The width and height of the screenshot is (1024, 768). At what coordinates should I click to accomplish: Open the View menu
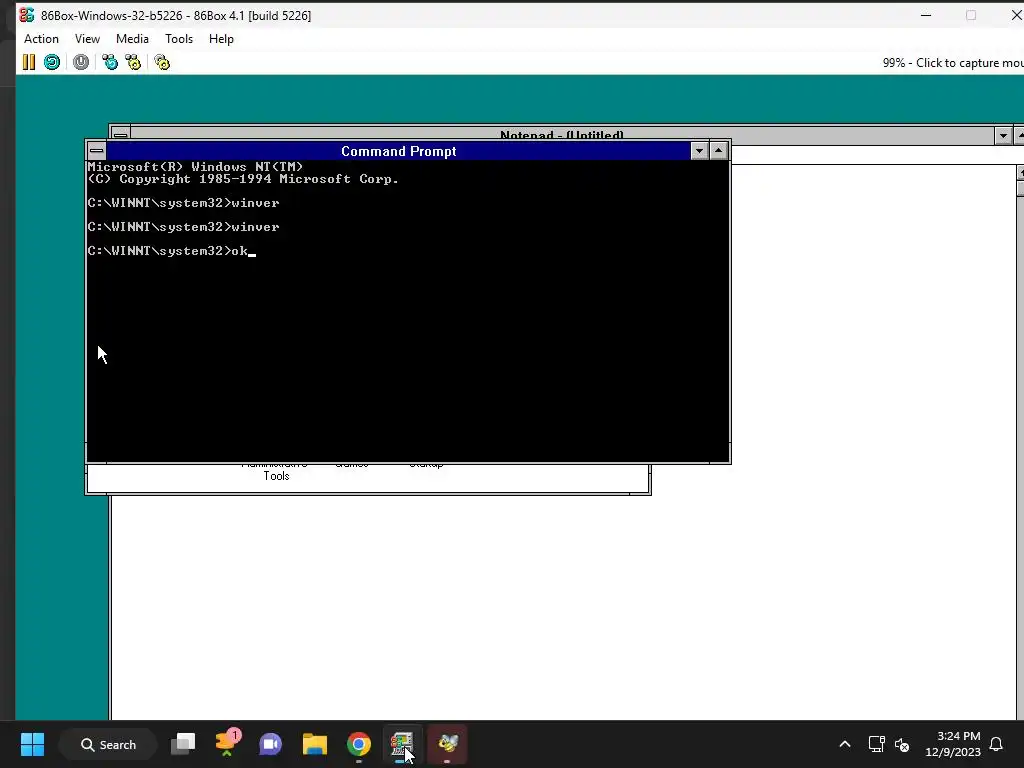pyautogui.click(x=87, y=39)
